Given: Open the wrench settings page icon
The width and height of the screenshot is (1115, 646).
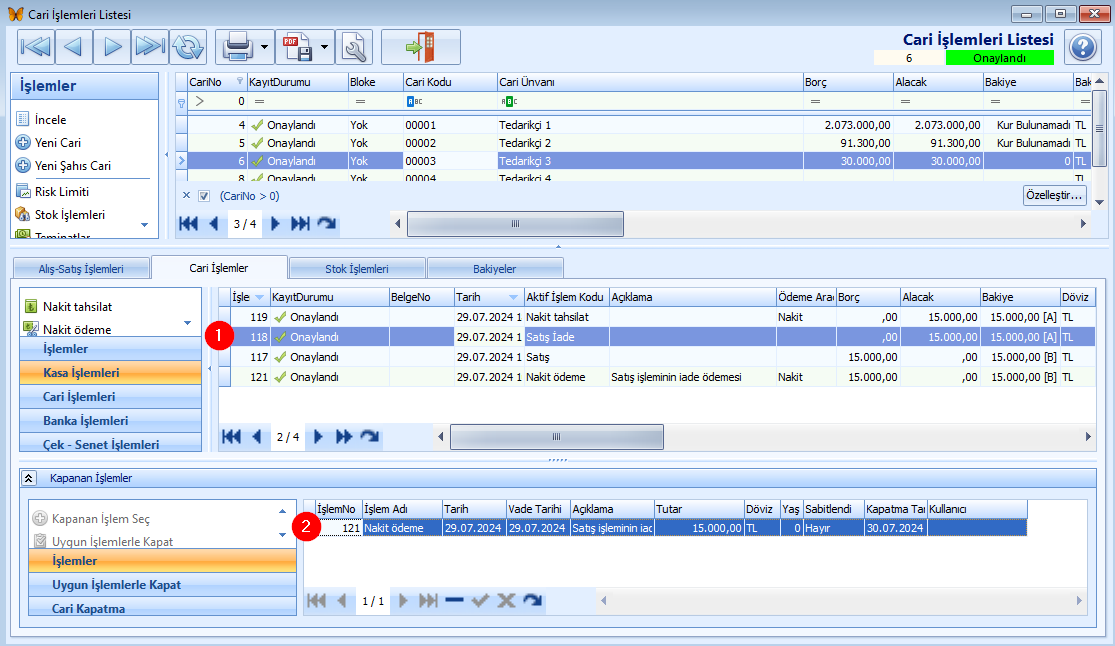Looking at the screenshot, I should 354,47.
